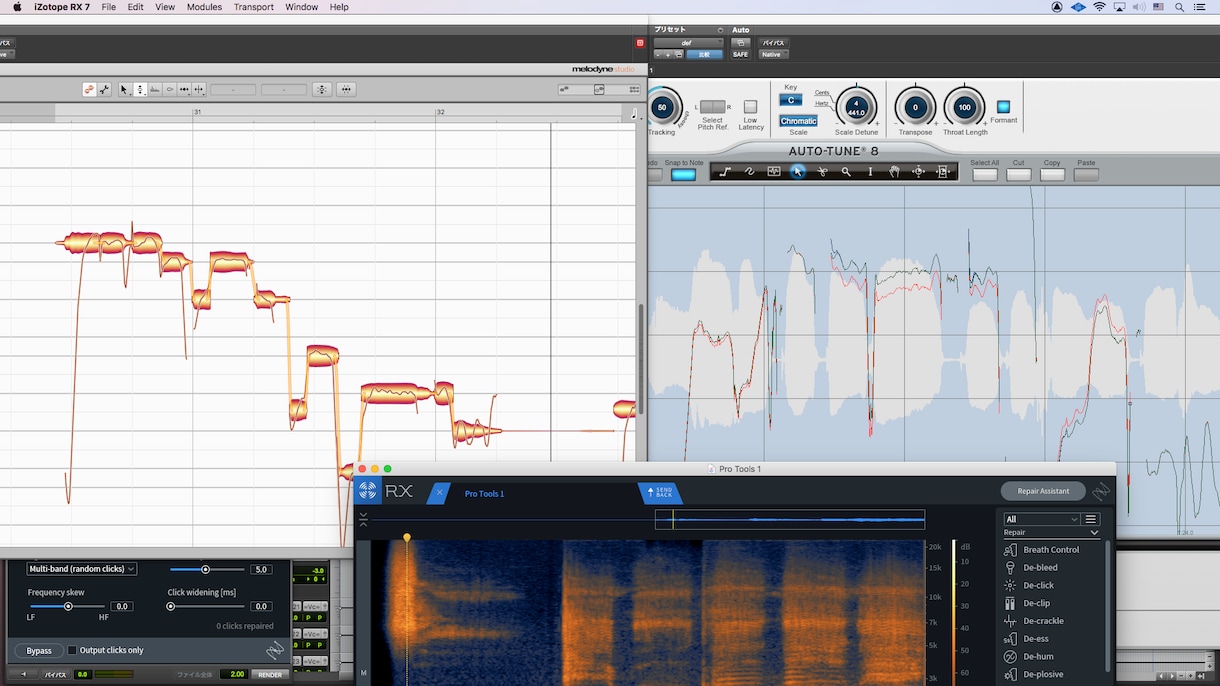Select the Melodyne timing tool
Image resolution: width=1220 pixels, height=686 pixels.
(184, 89)
